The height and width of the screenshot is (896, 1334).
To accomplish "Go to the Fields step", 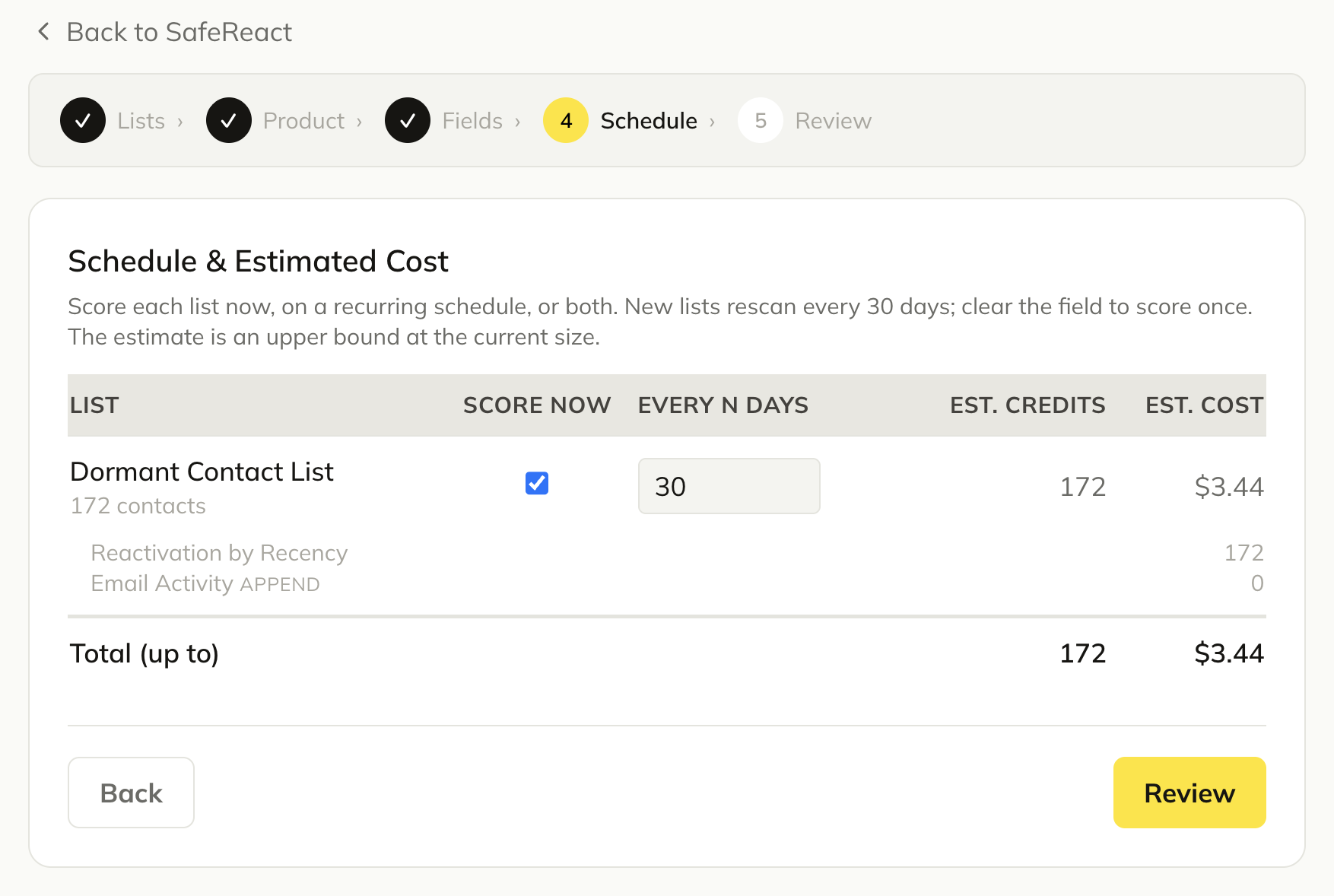I will point(472,121).
